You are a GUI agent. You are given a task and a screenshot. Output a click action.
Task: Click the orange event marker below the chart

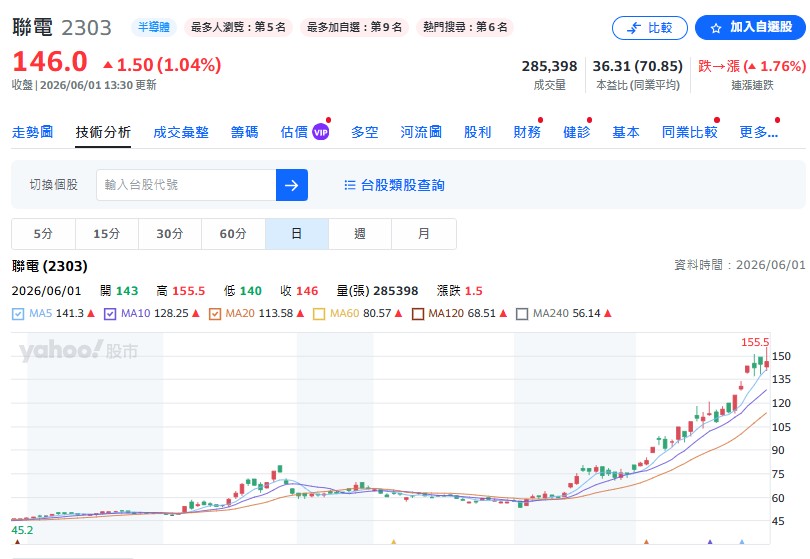(646, 542)
